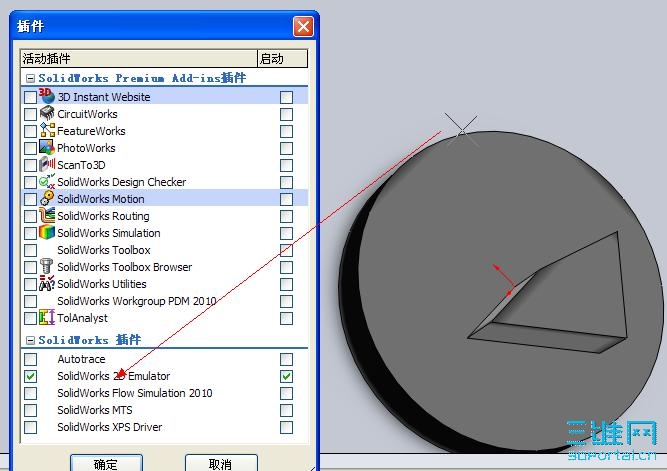Click the TolAnalyst icon
This screenshot has width=667, height=471.
tap(47, 318)
